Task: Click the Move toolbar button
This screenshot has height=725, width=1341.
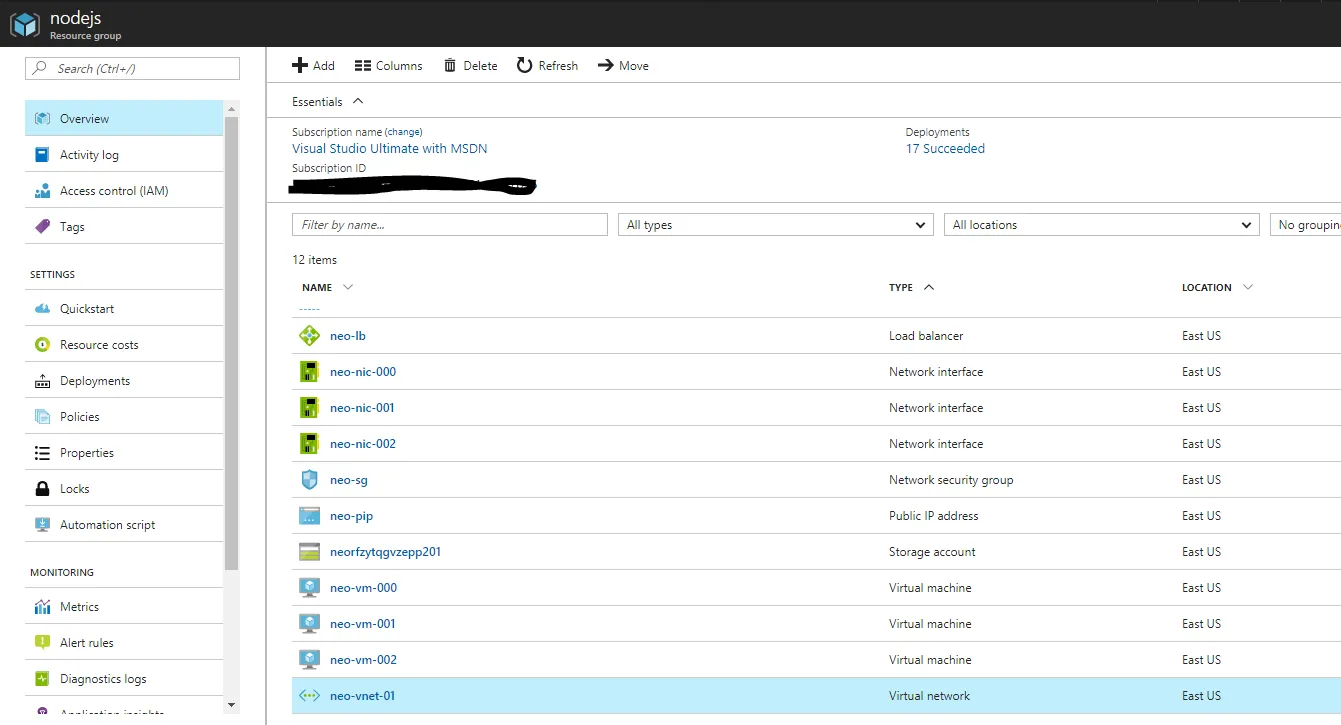Action: (623, 66)
